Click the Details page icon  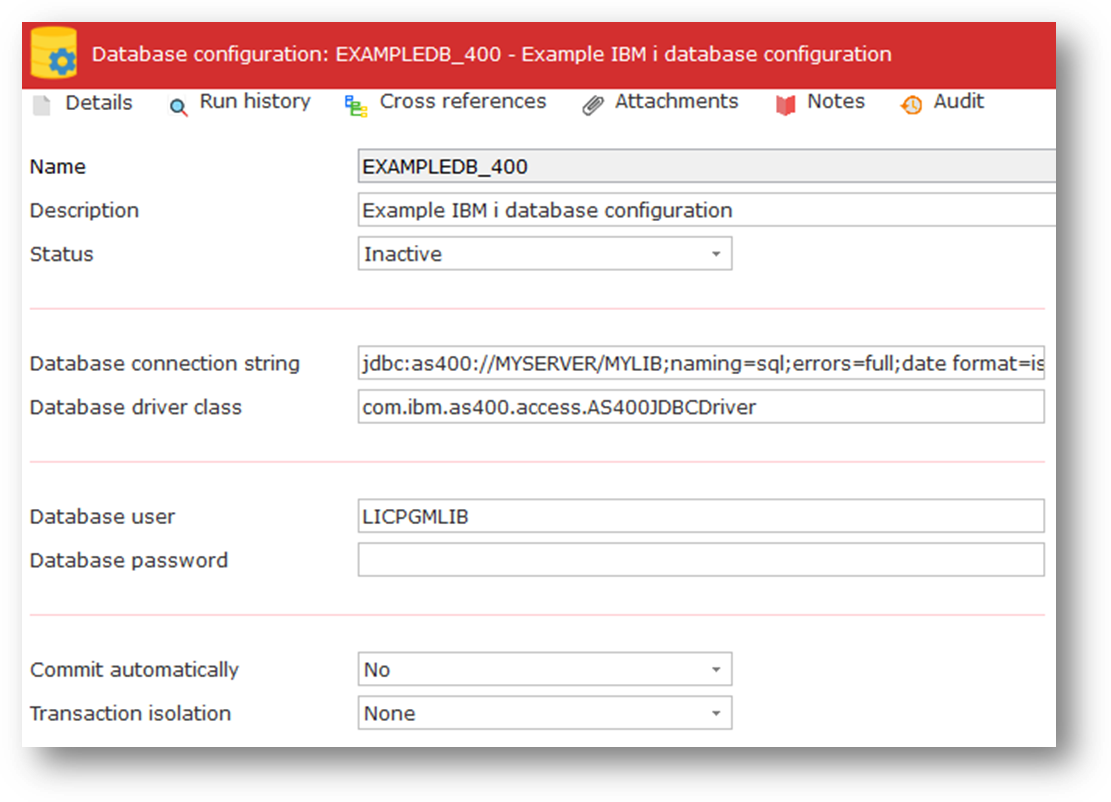pyautogui.click(x=40, y=104)
